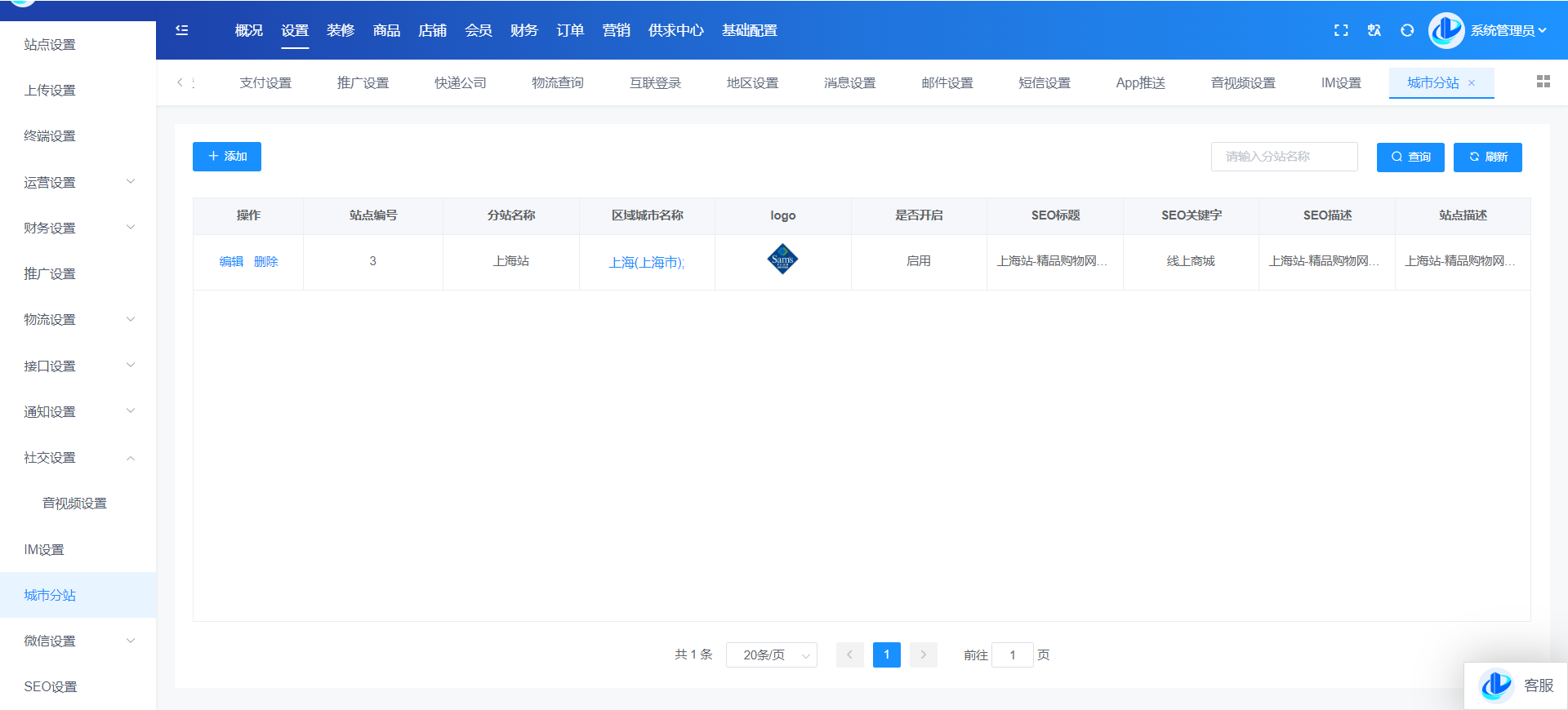This screenshot has width=1568, height=710.
Task: Click the Sams logo thumbnail
Action: [782, 260]
